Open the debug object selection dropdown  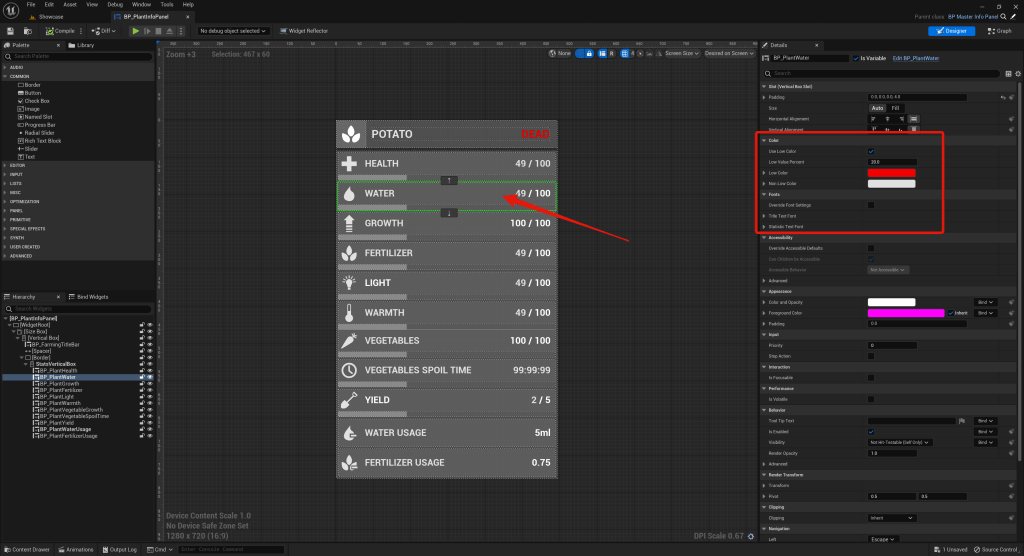pyautogui.click(x=233, y=31)
